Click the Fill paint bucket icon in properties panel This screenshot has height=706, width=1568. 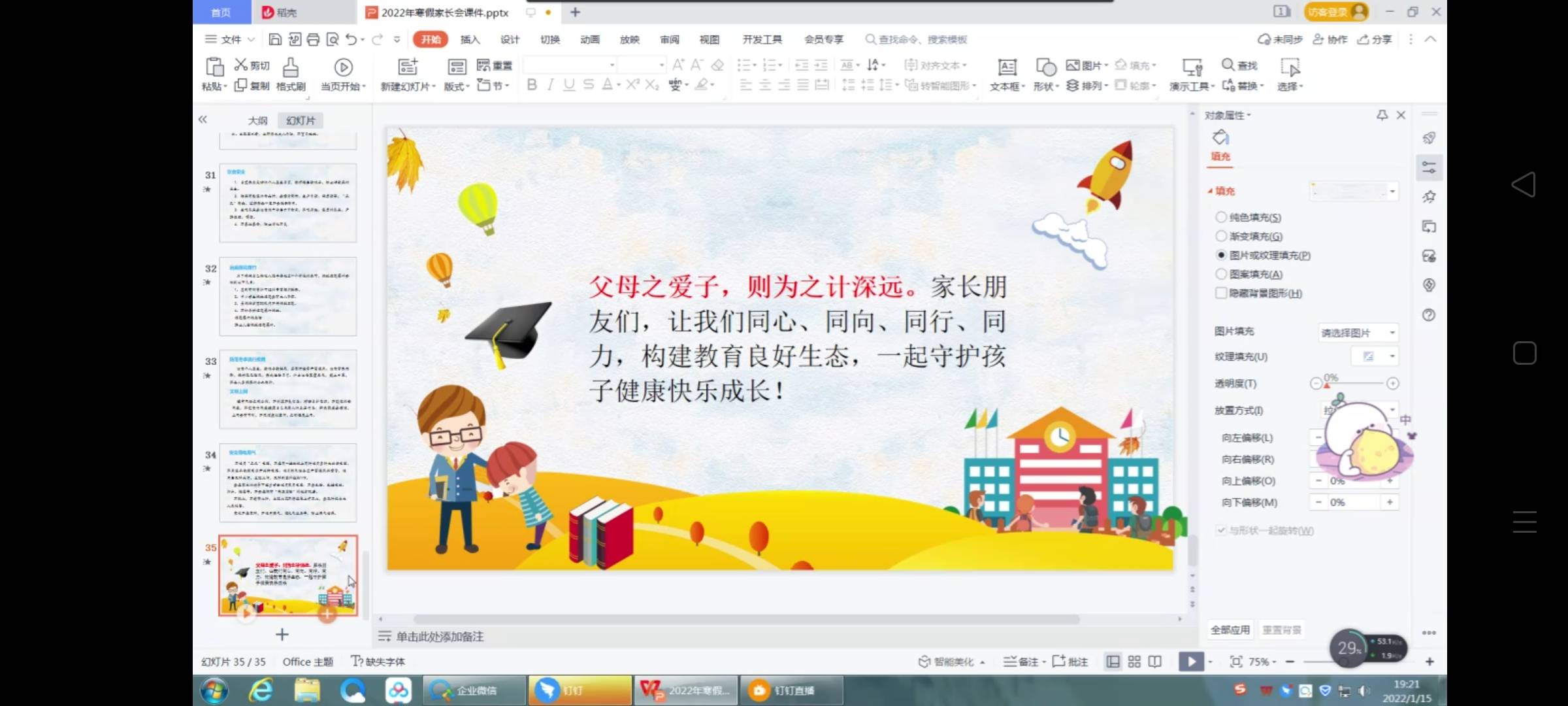point(1220,138)
